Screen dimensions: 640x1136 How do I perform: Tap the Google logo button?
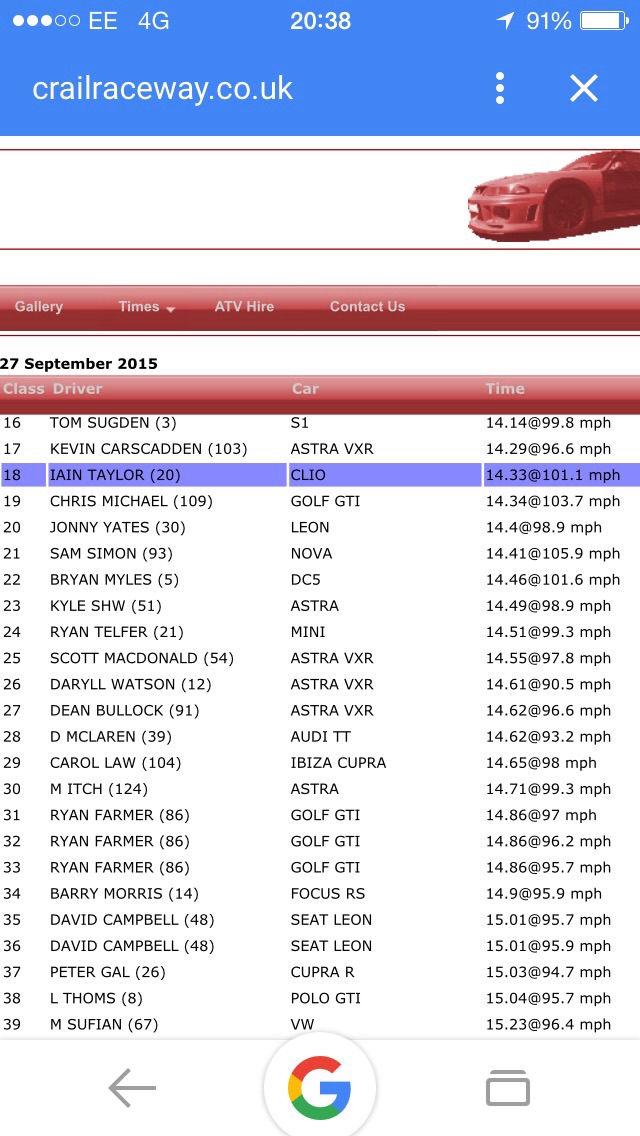(x=320, y=1088)
